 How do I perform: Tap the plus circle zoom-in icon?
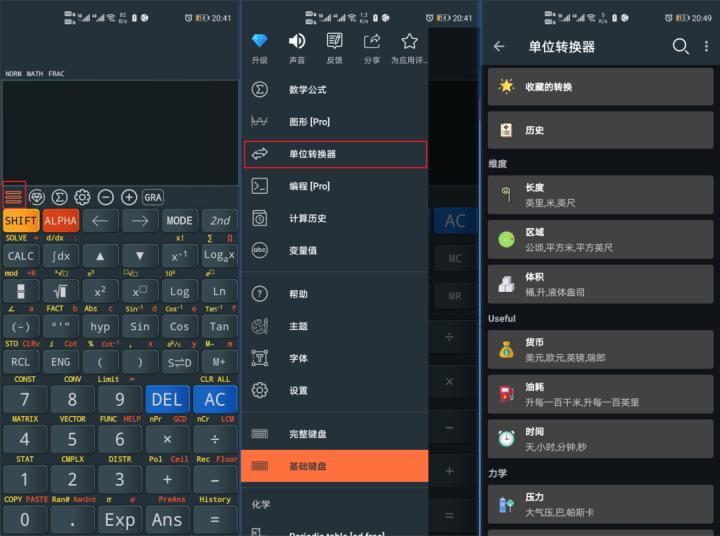[x=129, y=197]
